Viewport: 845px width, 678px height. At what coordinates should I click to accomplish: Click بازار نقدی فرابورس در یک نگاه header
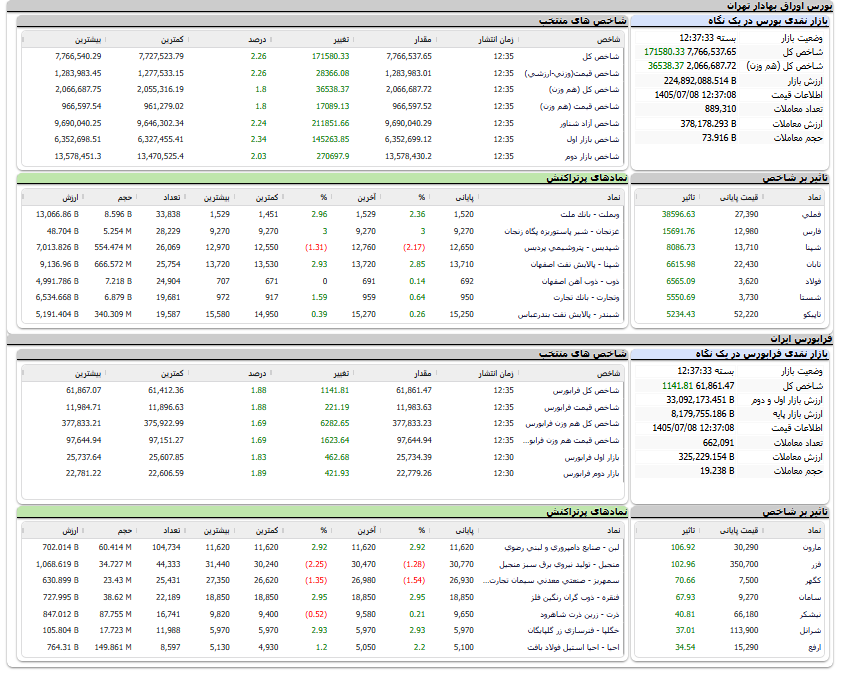click(761, 354)
